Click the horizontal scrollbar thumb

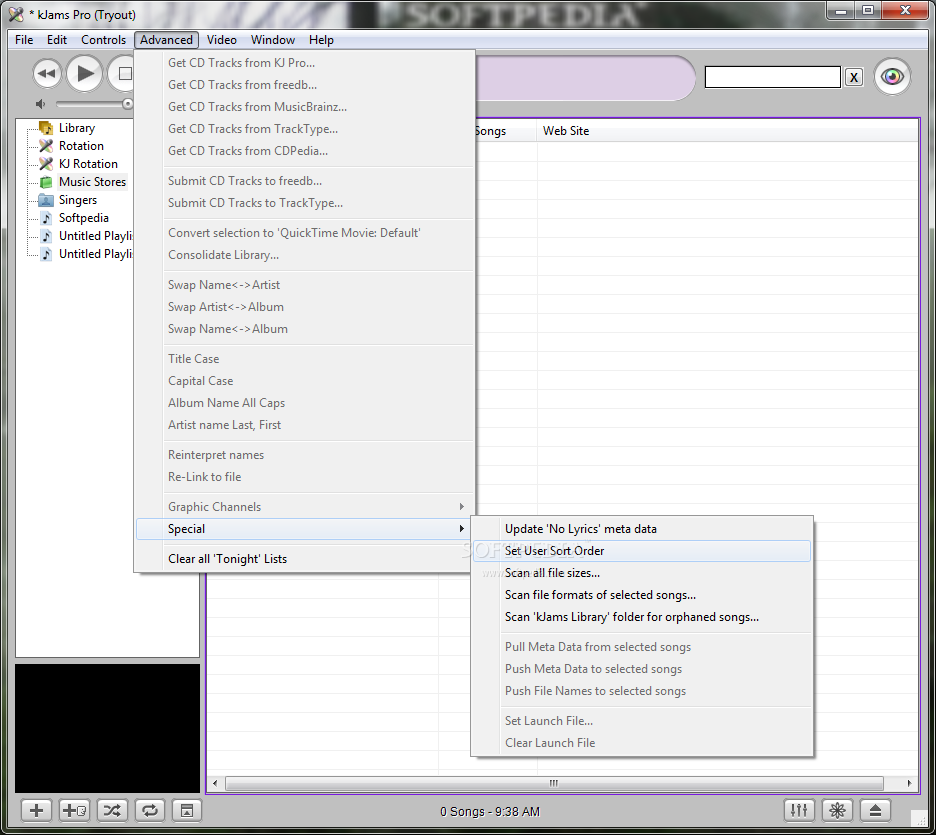(x=554, y=783)
